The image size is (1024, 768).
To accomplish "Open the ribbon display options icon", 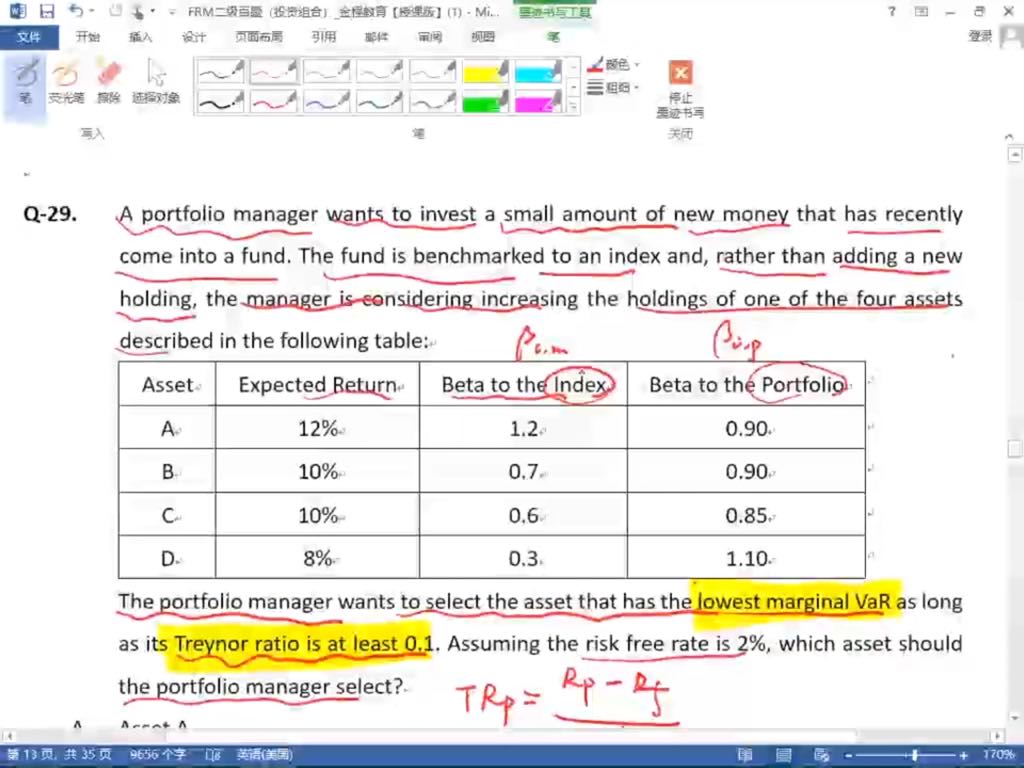I will pyautogui.click(x=921, y=11).
